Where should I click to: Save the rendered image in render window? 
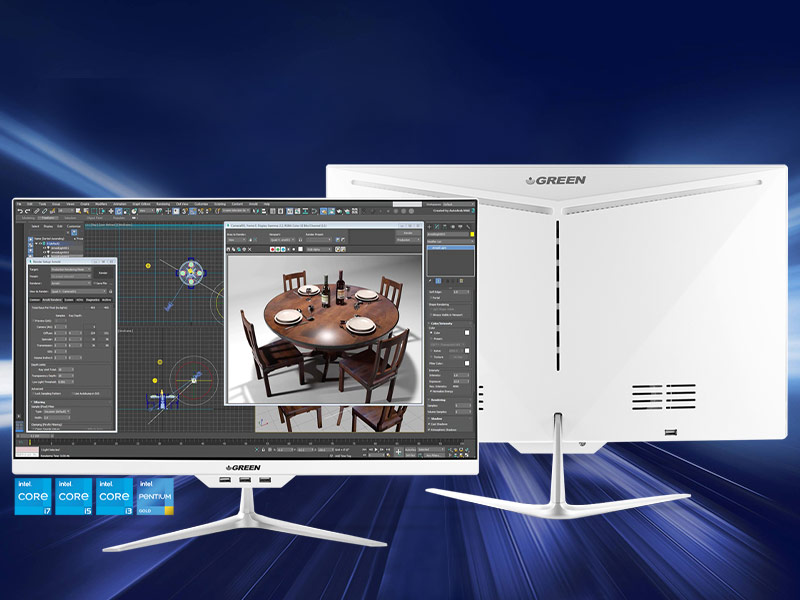(228, 249)
